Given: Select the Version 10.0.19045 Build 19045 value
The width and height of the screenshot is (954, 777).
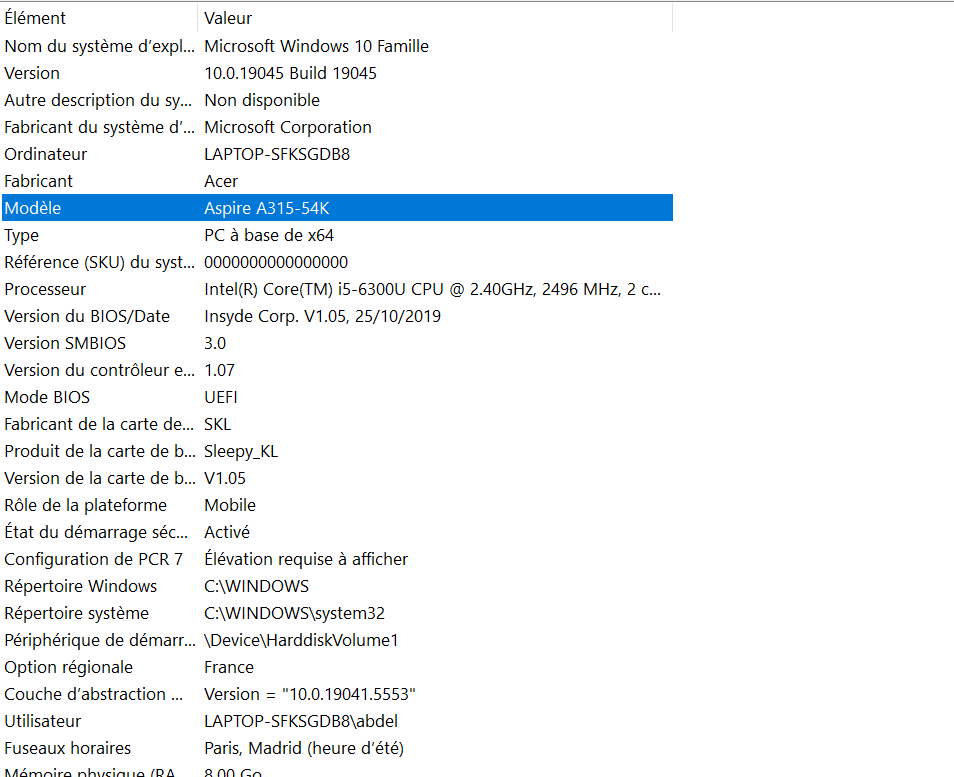Looking at the screenshot, I should click(290, 73).
